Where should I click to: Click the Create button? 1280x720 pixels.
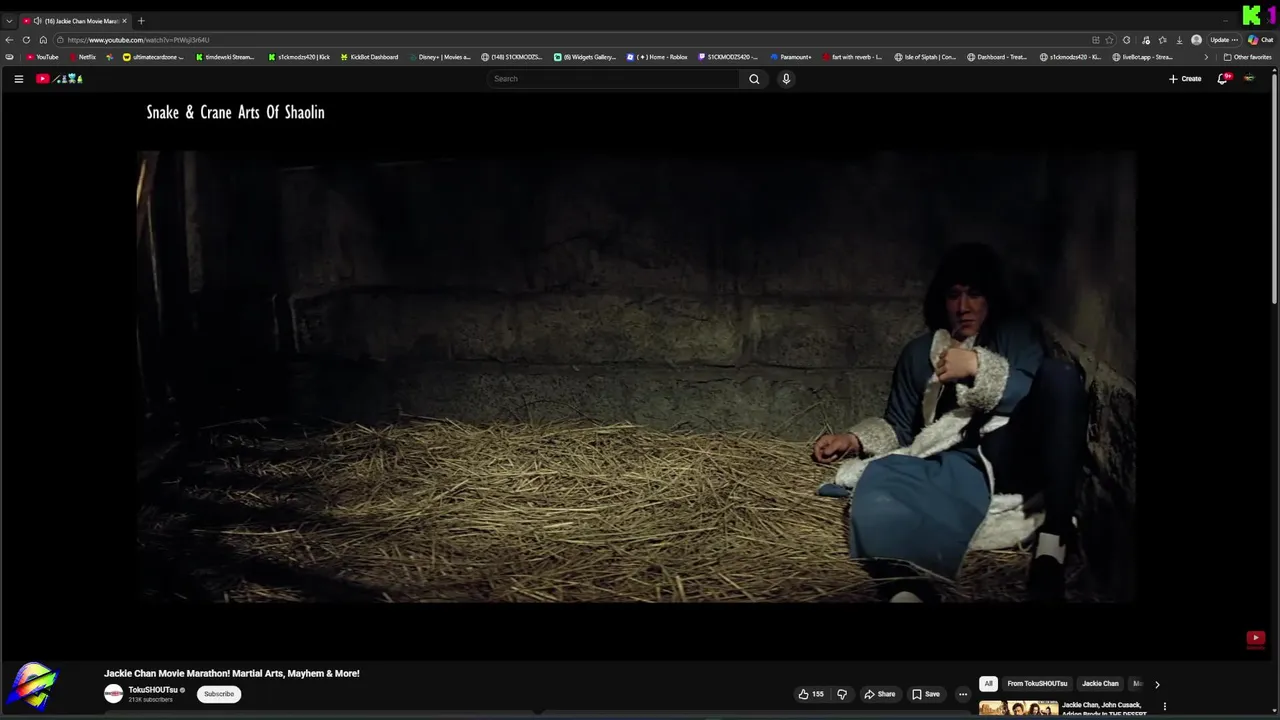pos(1185,79)
